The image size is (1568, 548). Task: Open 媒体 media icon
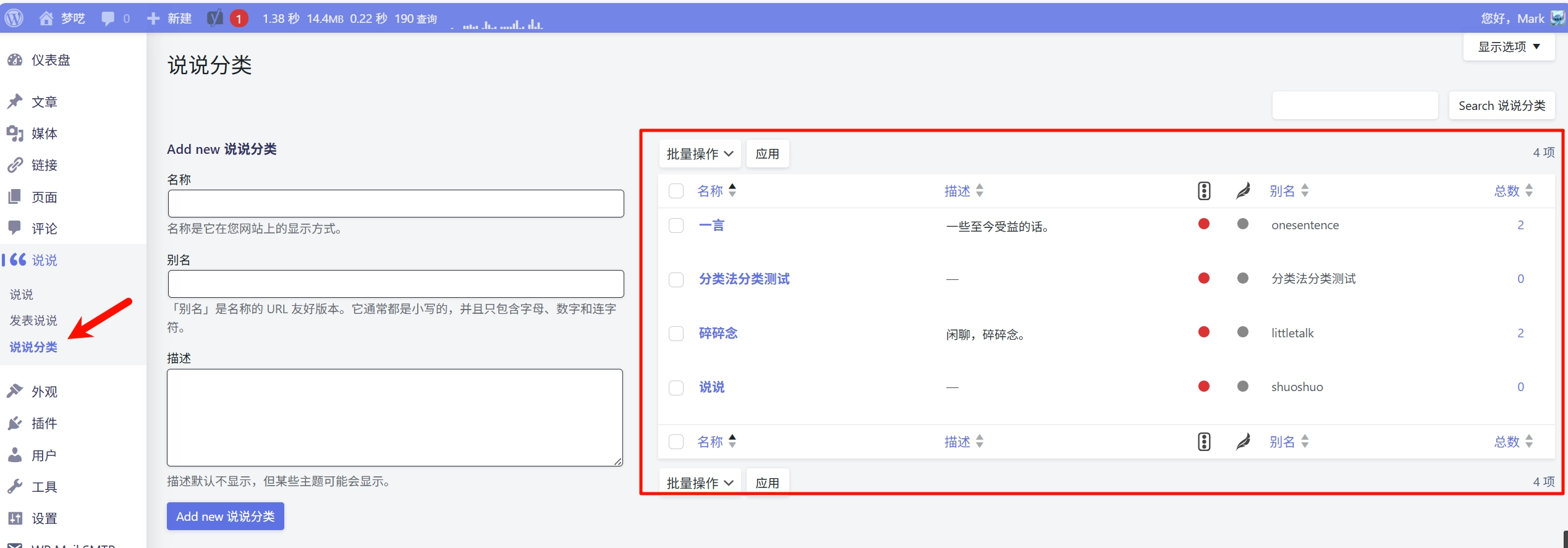15,133
